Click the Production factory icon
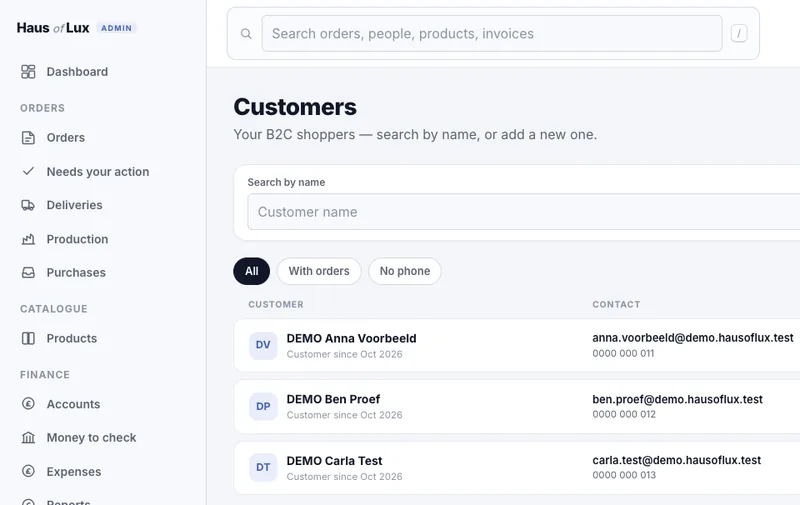The height and width of the screenshot is (505, 800). tap(28, 239)
